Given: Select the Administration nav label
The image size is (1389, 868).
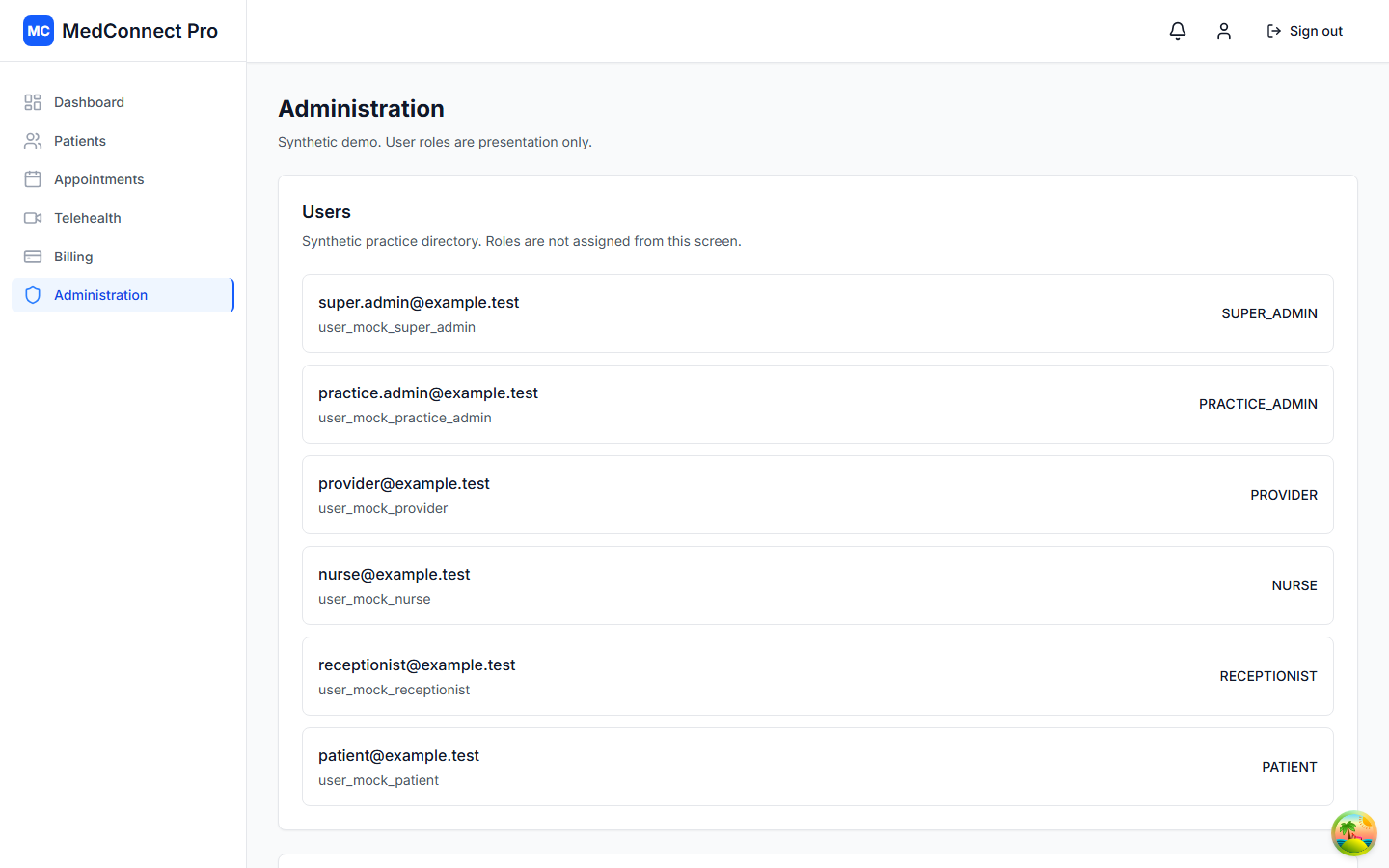Looking at the screenshot, I should click(x=100, y=295).
